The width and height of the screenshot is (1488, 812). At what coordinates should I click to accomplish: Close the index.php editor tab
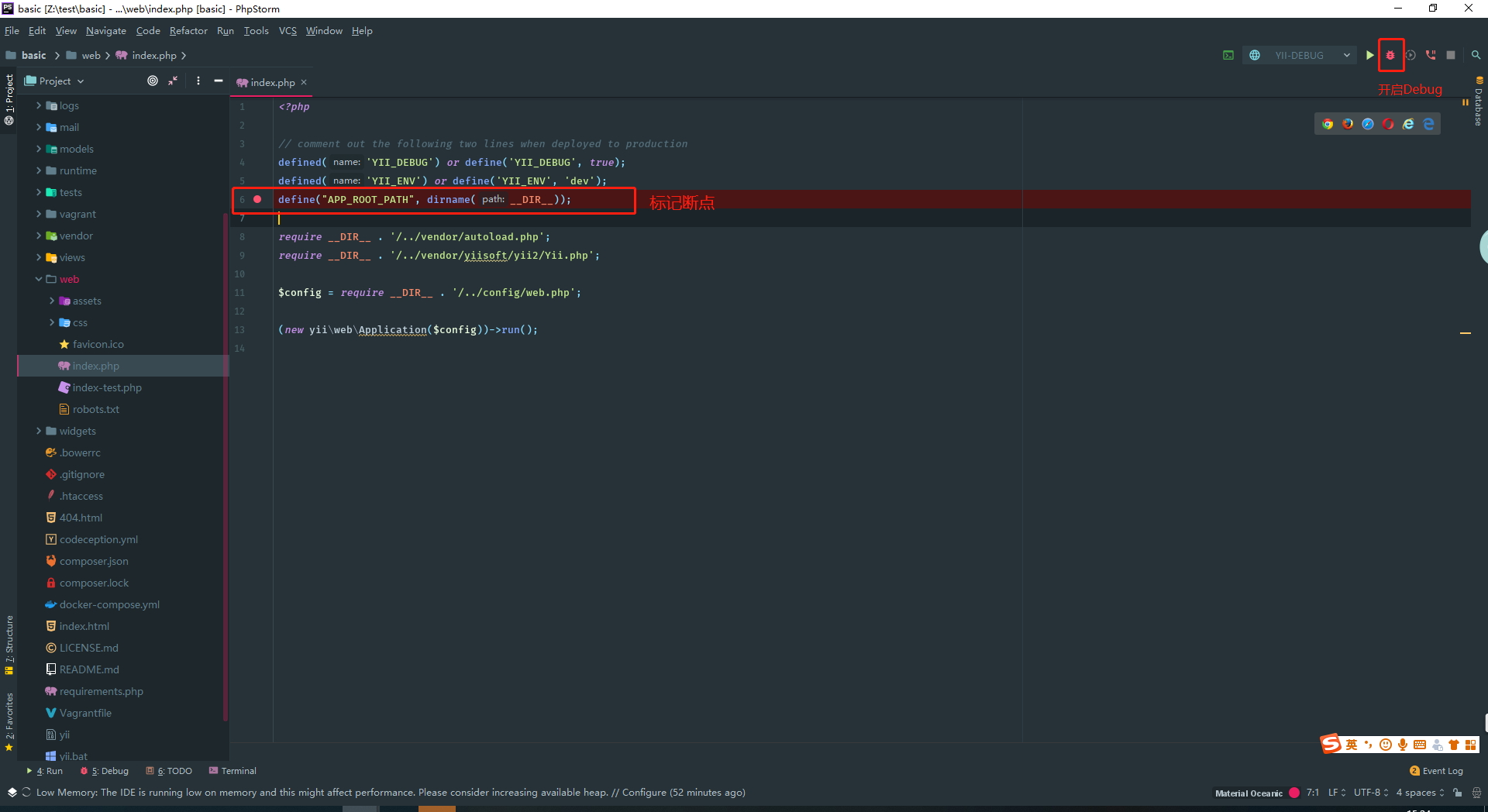pos(304,82)
